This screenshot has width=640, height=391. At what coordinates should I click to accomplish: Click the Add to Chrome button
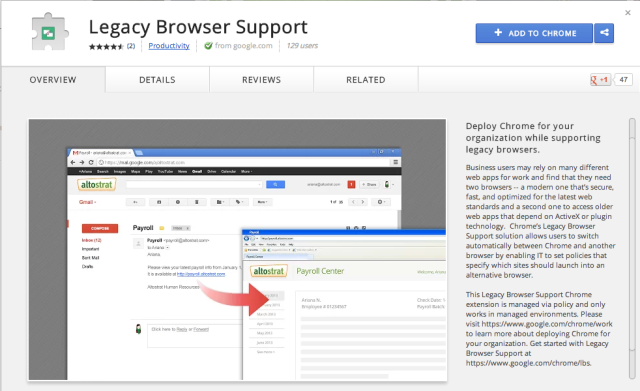pyautogui.click(x=534, y=33)
